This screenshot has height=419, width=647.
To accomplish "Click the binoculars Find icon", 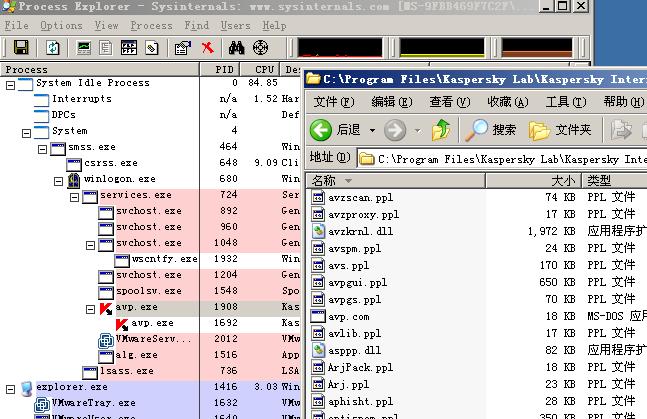I will pyautogui.click(x=236, y=48).
